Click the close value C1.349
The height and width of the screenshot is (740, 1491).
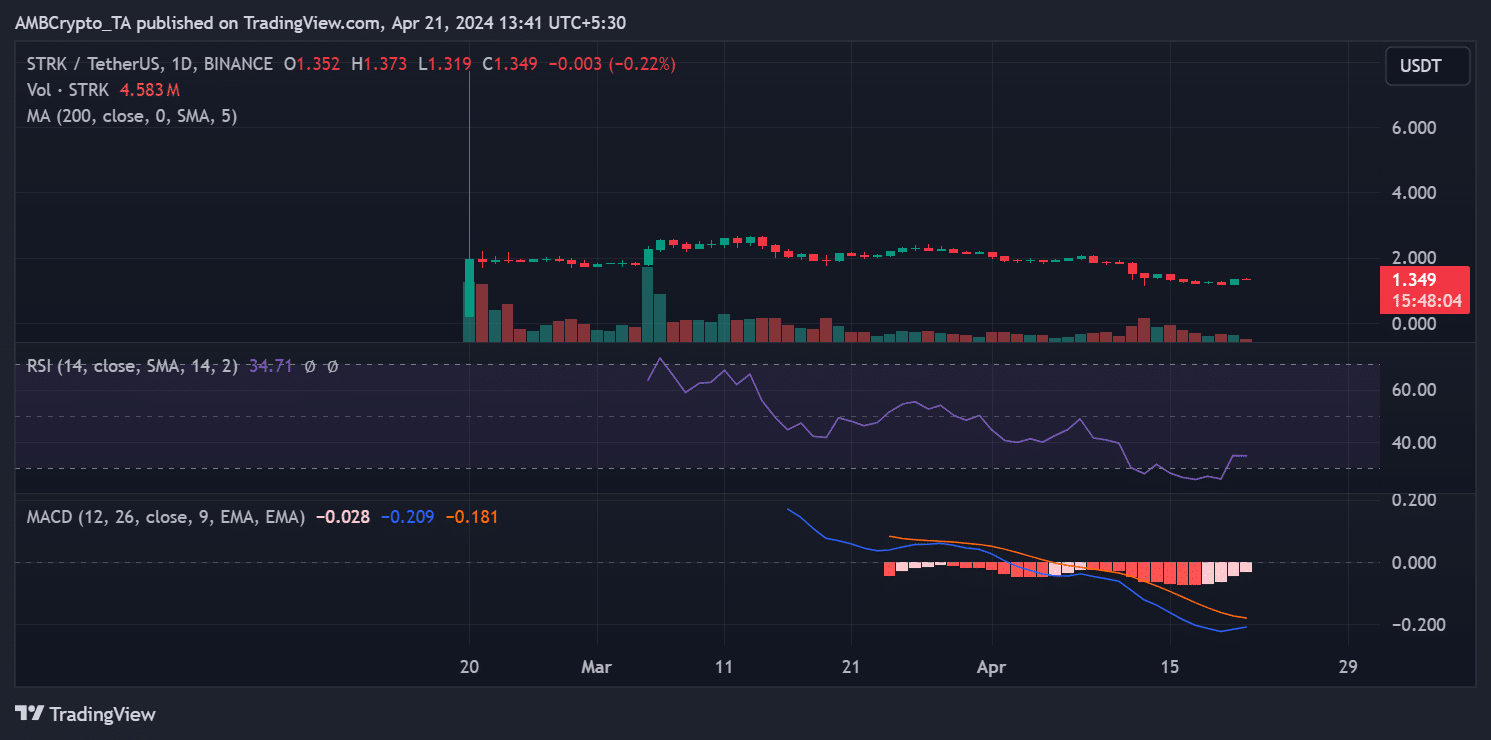point(509,64)
